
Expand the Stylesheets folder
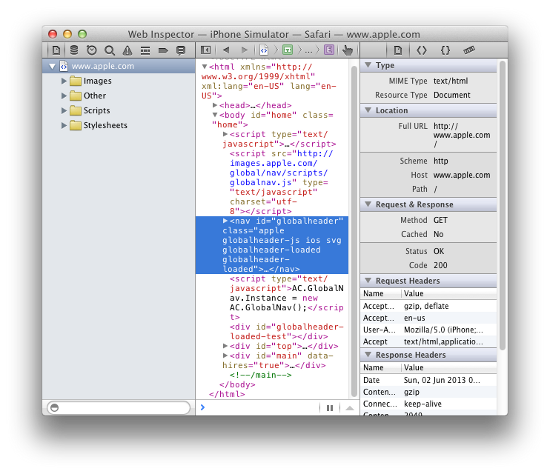pyautogui.click(x=63, y=125)
